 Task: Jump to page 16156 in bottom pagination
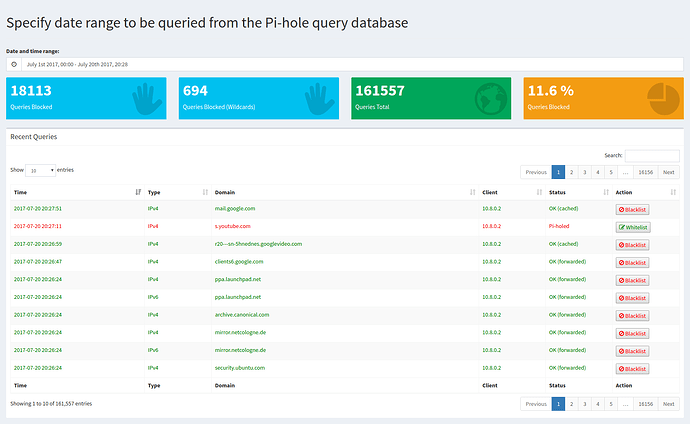coord(645,404)
